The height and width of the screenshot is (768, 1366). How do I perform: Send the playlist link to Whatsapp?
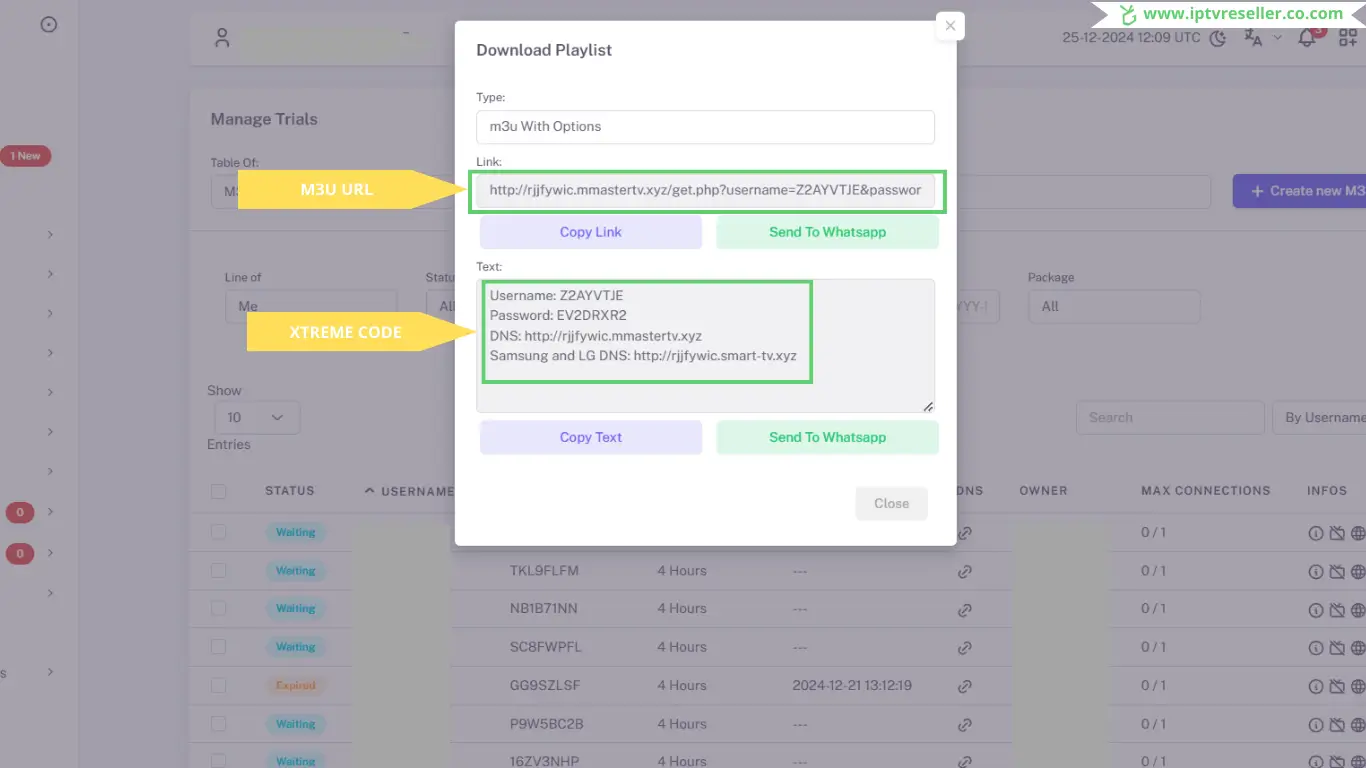pos(827,232)
